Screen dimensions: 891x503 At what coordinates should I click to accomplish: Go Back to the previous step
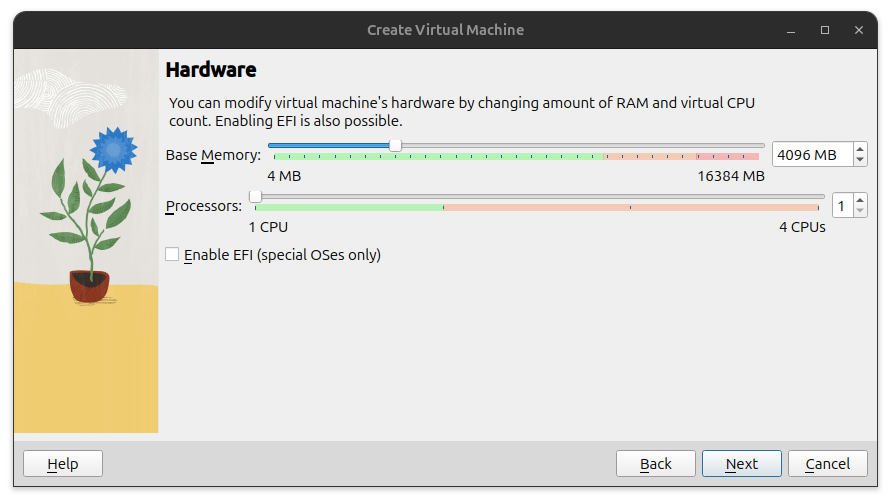tap(656, 464)
